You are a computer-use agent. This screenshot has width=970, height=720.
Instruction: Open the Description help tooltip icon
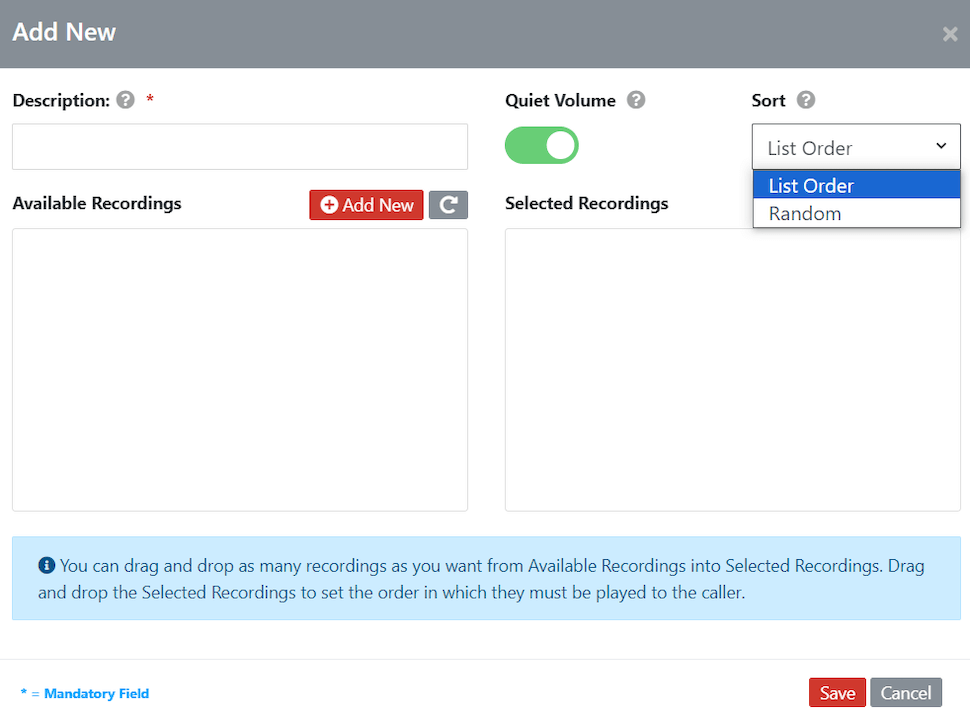[x=125, y=100]
